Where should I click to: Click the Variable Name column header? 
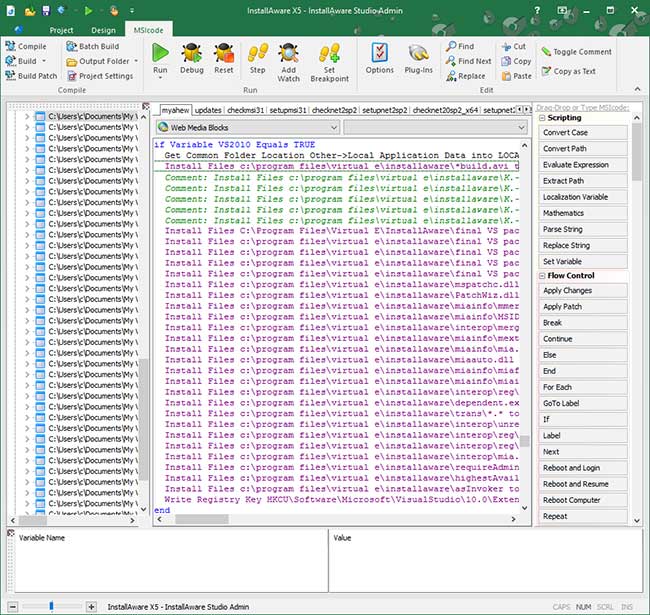[42, 538]
